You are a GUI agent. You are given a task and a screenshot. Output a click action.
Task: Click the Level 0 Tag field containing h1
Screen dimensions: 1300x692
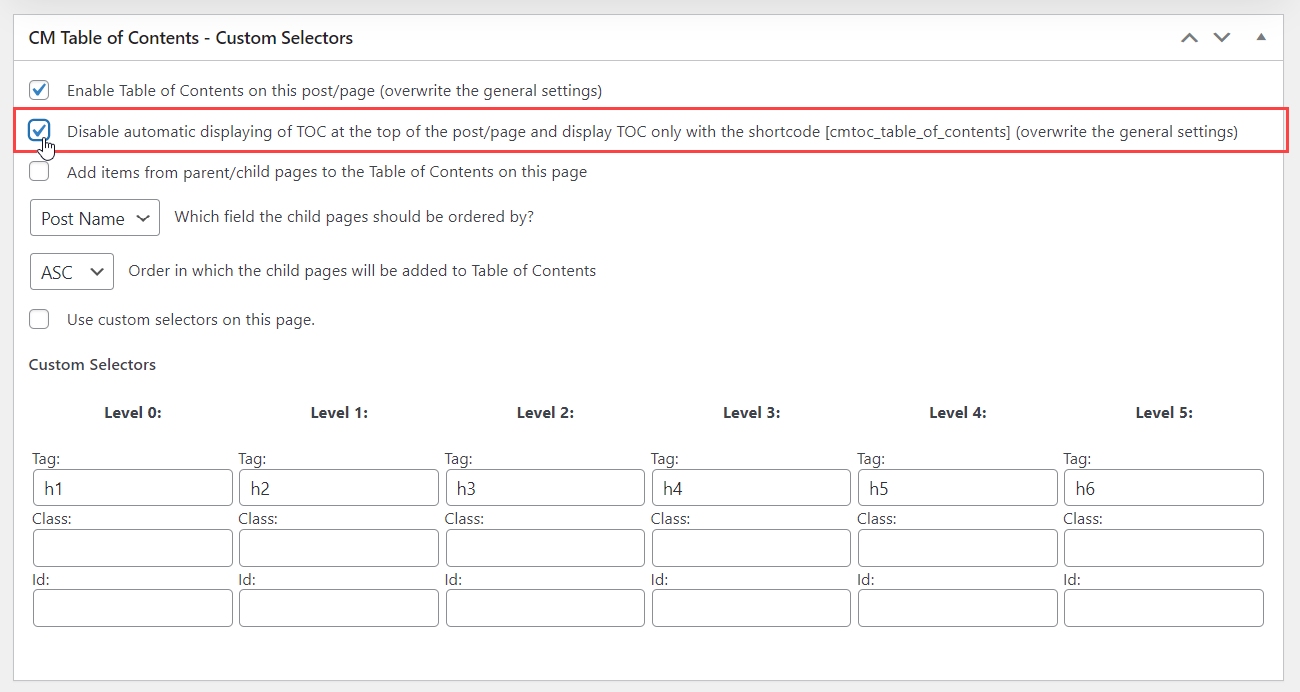(x=133, y=488)
